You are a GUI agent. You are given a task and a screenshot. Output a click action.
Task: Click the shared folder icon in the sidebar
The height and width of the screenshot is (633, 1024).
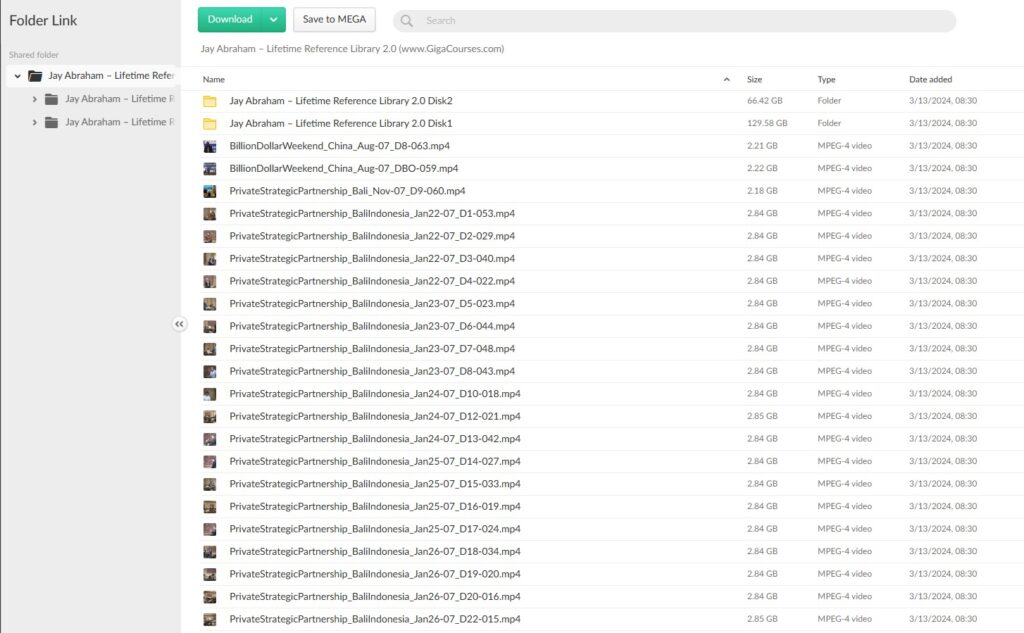(x=36, y=75)
